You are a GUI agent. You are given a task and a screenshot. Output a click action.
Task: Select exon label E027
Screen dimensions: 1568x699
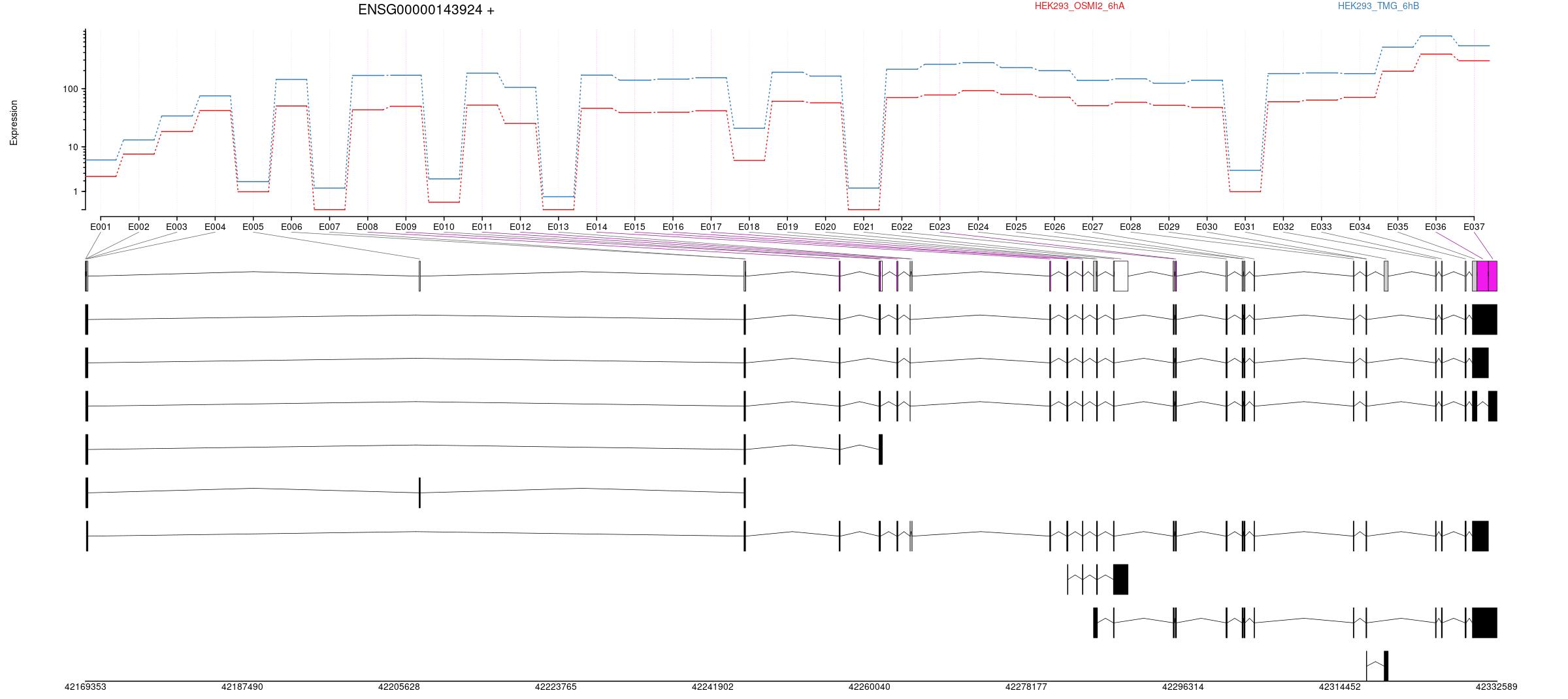[x=1092, y=227]
